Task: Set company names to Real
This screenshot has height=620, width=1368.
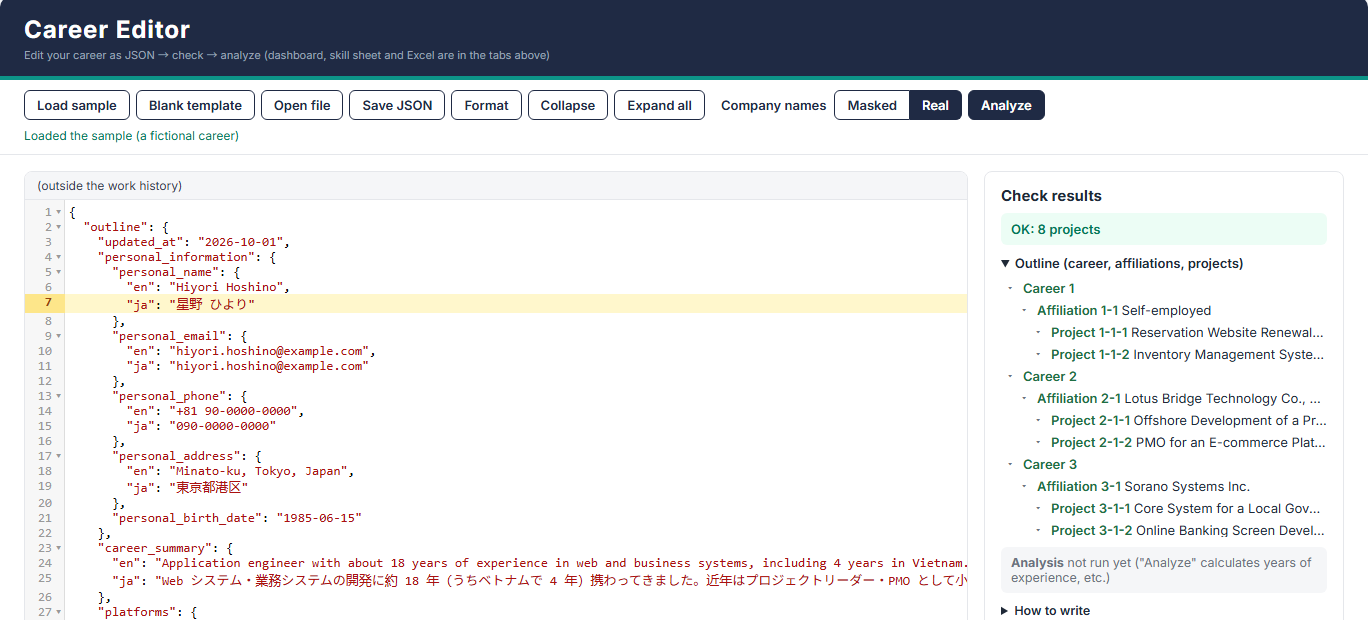Action: pyautogui.click(x=936, y=105)
